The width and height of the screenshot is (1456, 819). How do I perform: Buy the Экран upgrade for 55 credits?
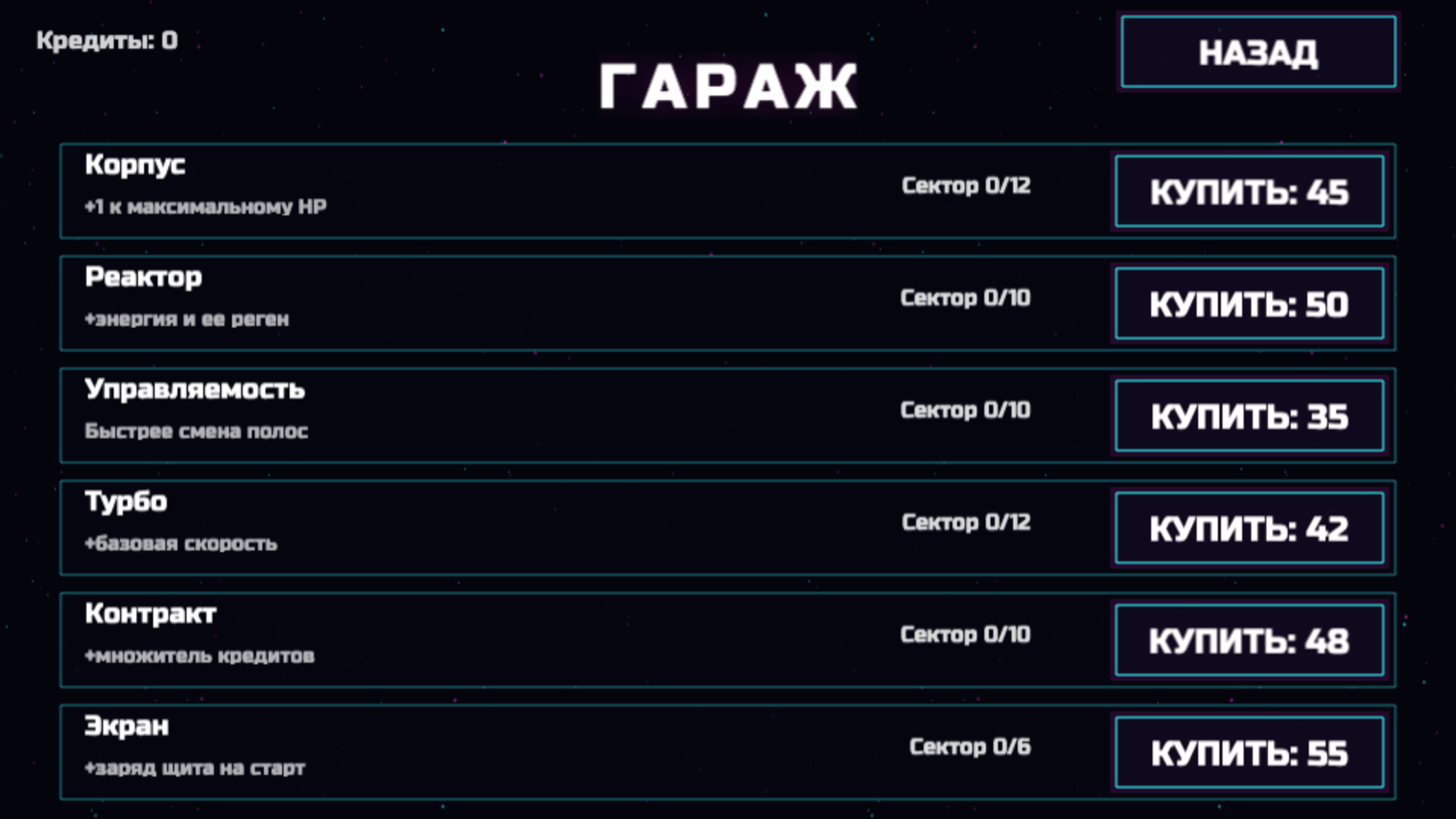click(x=1248, y=752)
